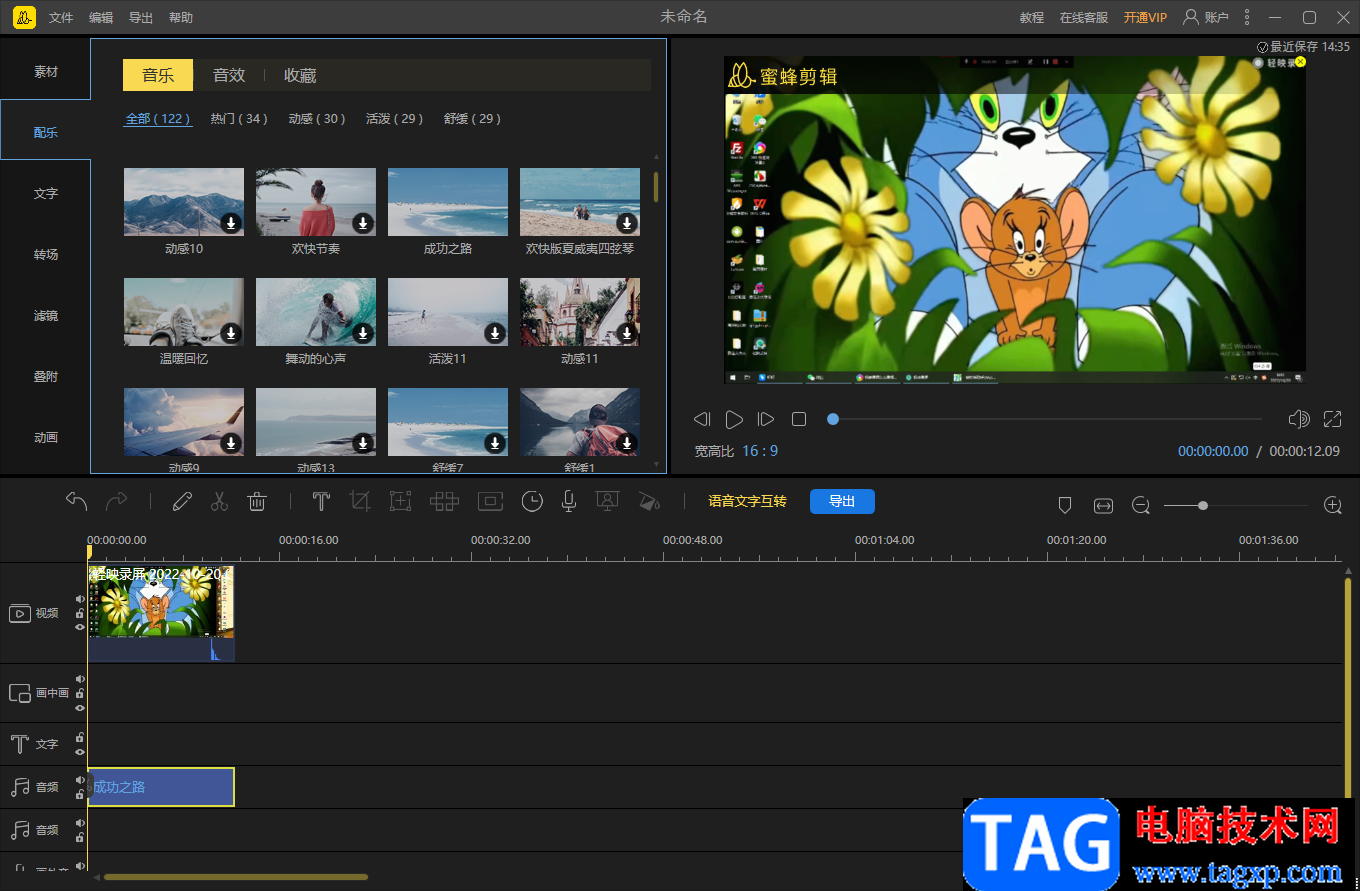
Task: Download the 动感10 music track
Action: coord(231,223)
